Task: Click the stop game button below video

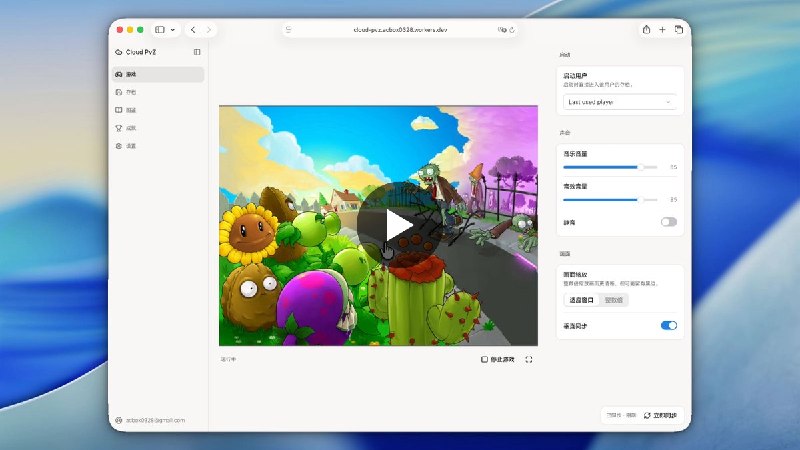Action: click(497, 360)
